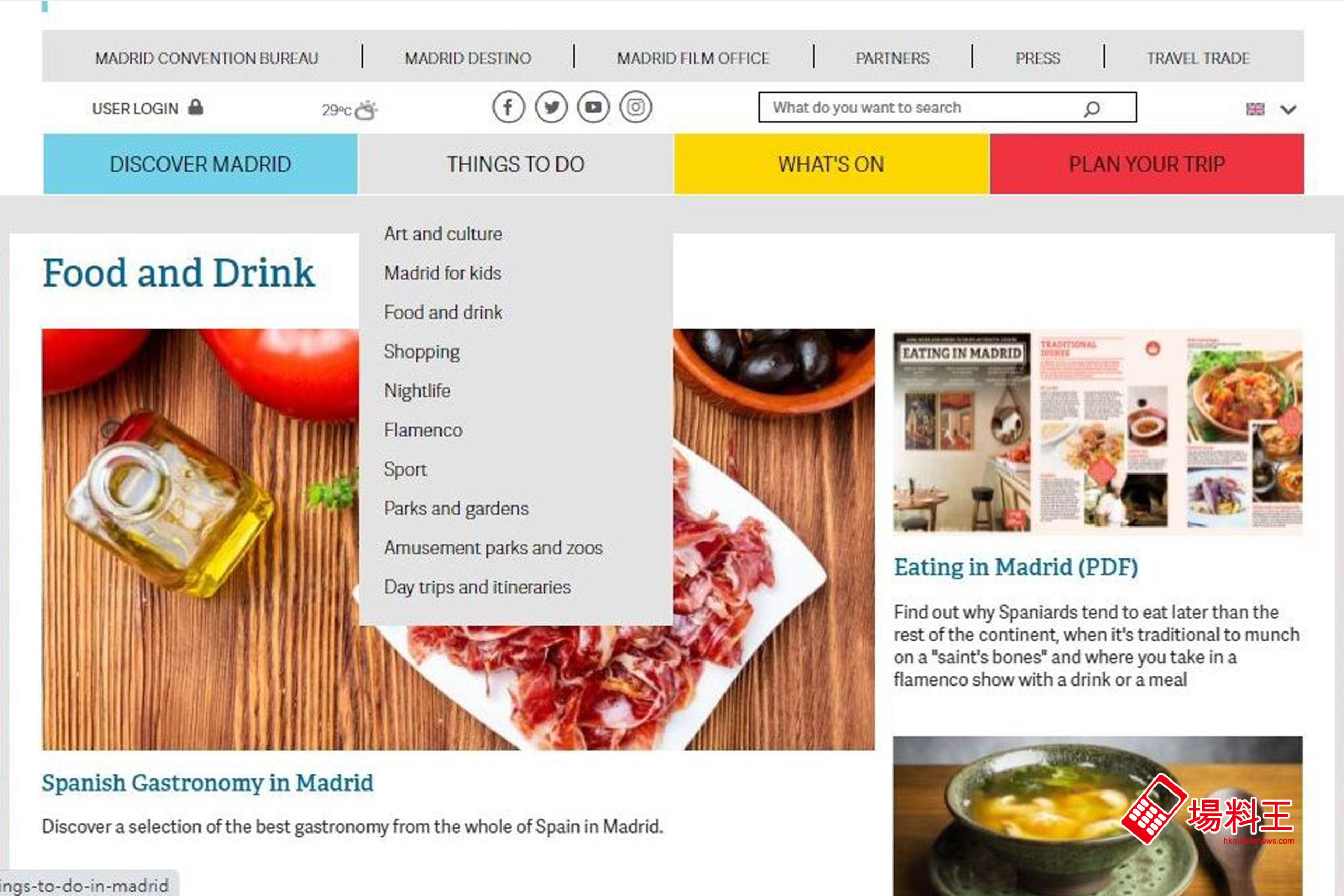
Task: Click the weather cloud icon
Action: tap(366, 109)
